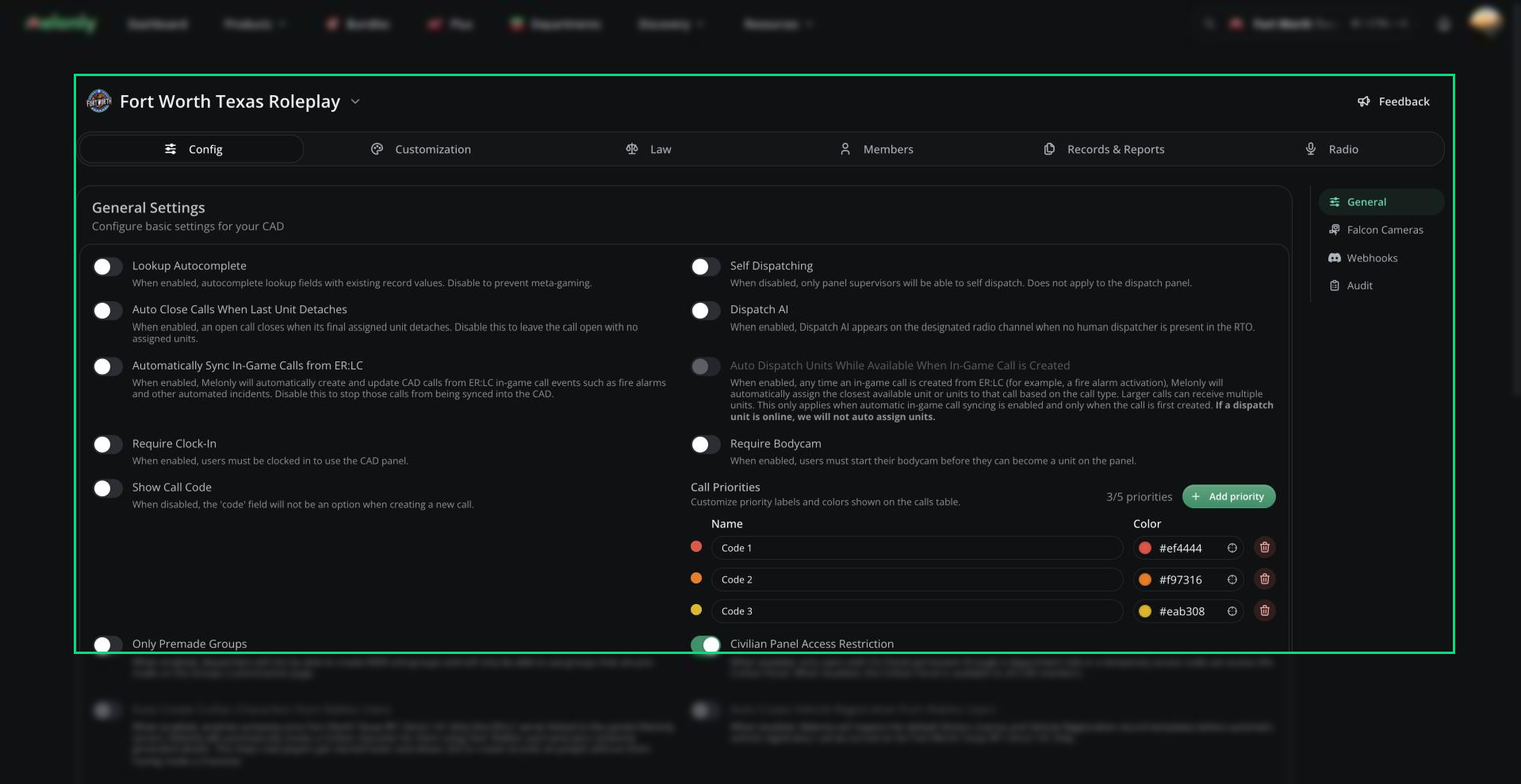Enable the Require Clock-In switch
The height and width of the screenshot is (784, 1521).
point(108,445)
